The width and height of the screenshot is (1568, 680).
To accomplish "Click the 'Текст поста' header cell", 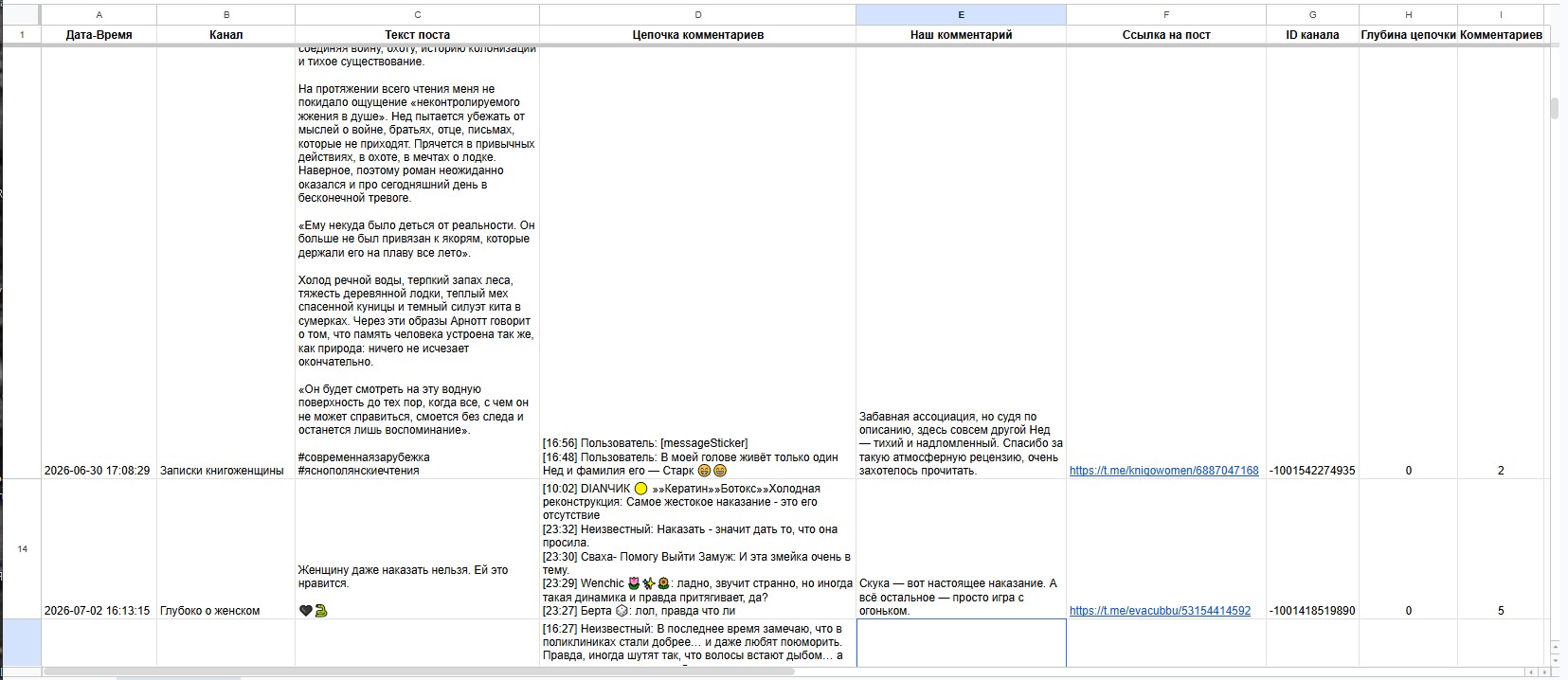I will 418,35.
